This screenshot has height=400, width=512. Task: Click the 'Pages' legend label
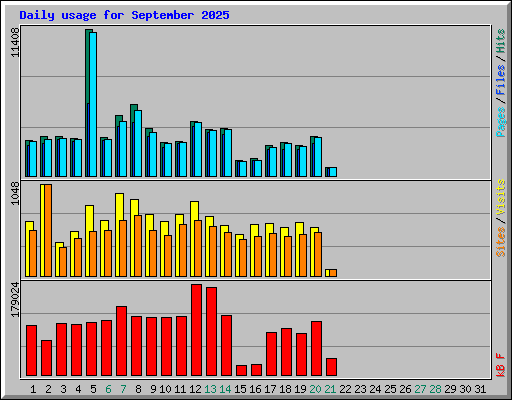click(x=501, y=122)
